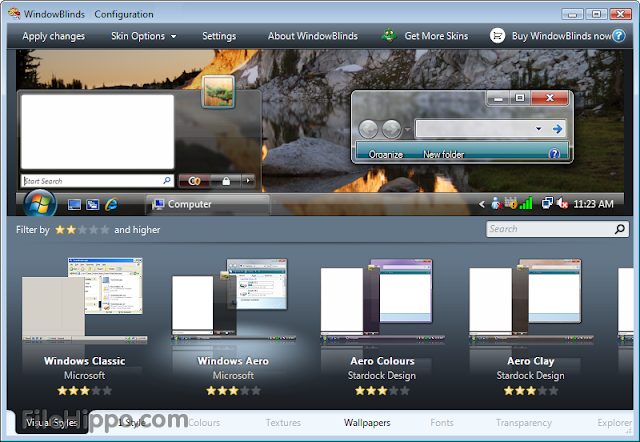The image size is (640, 442).
Task: Open help via the blue question mark icon
Action: [619, 36]
